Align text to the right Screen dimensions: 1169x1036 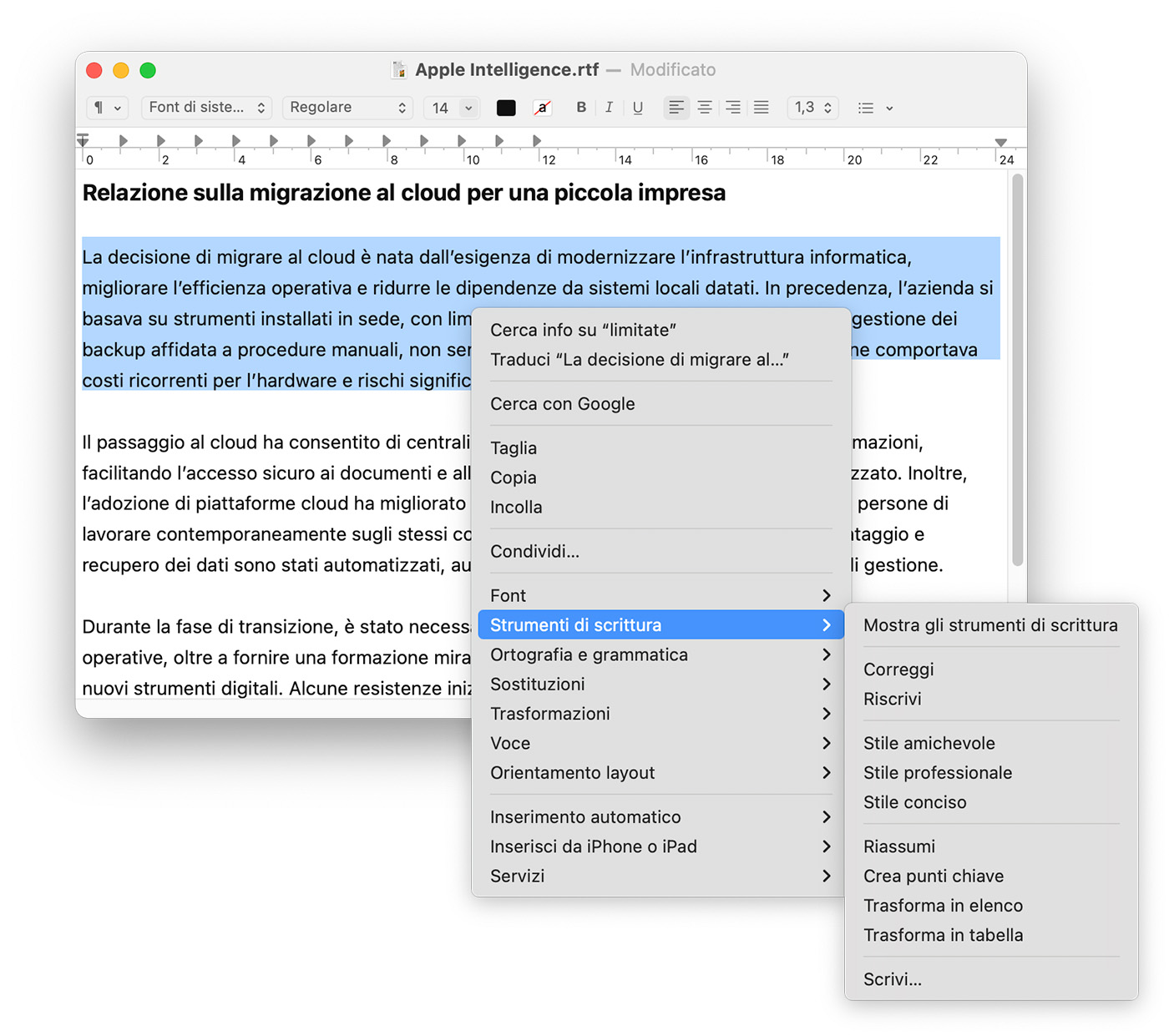733,108
